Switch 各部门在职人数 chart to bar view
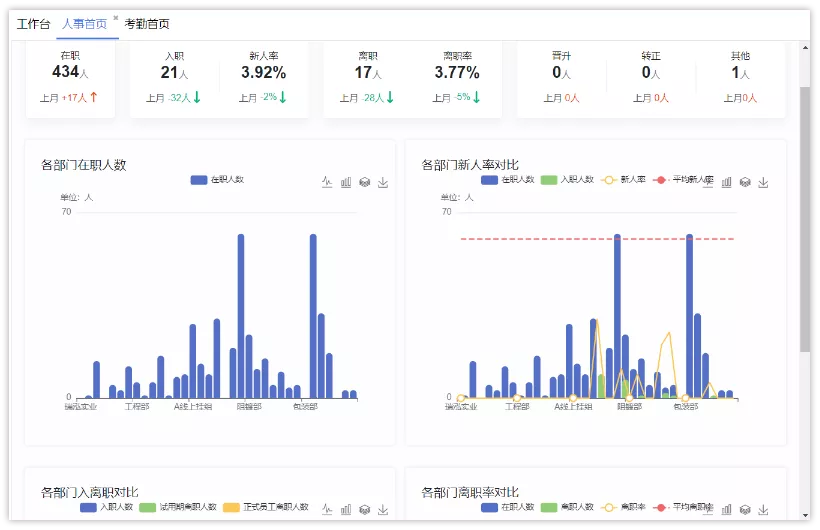The height and width of the screenshot is (530, 820). 346,182
